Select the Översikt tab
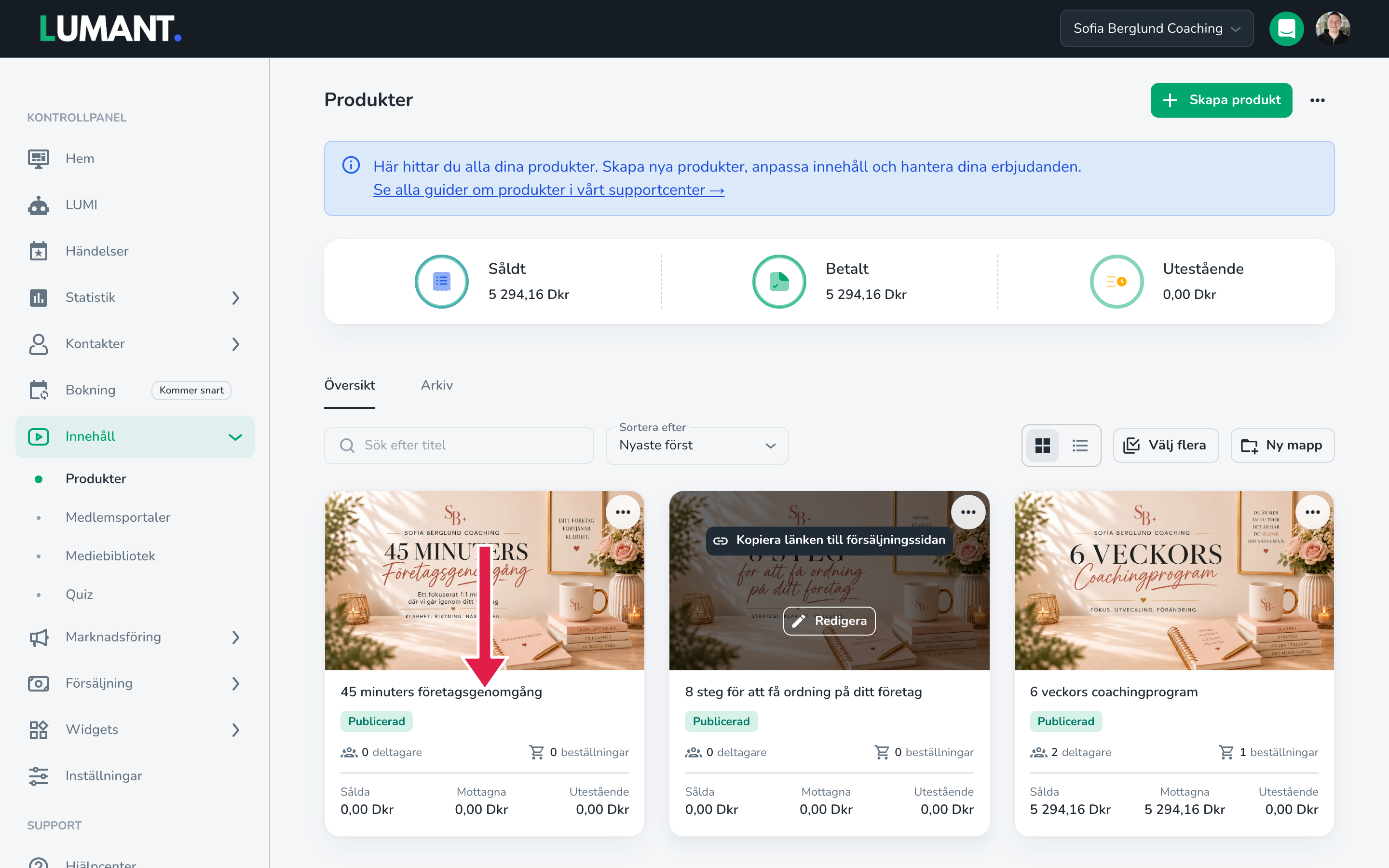This screenshot has width=1389, height=868. (x=350, y=385)
